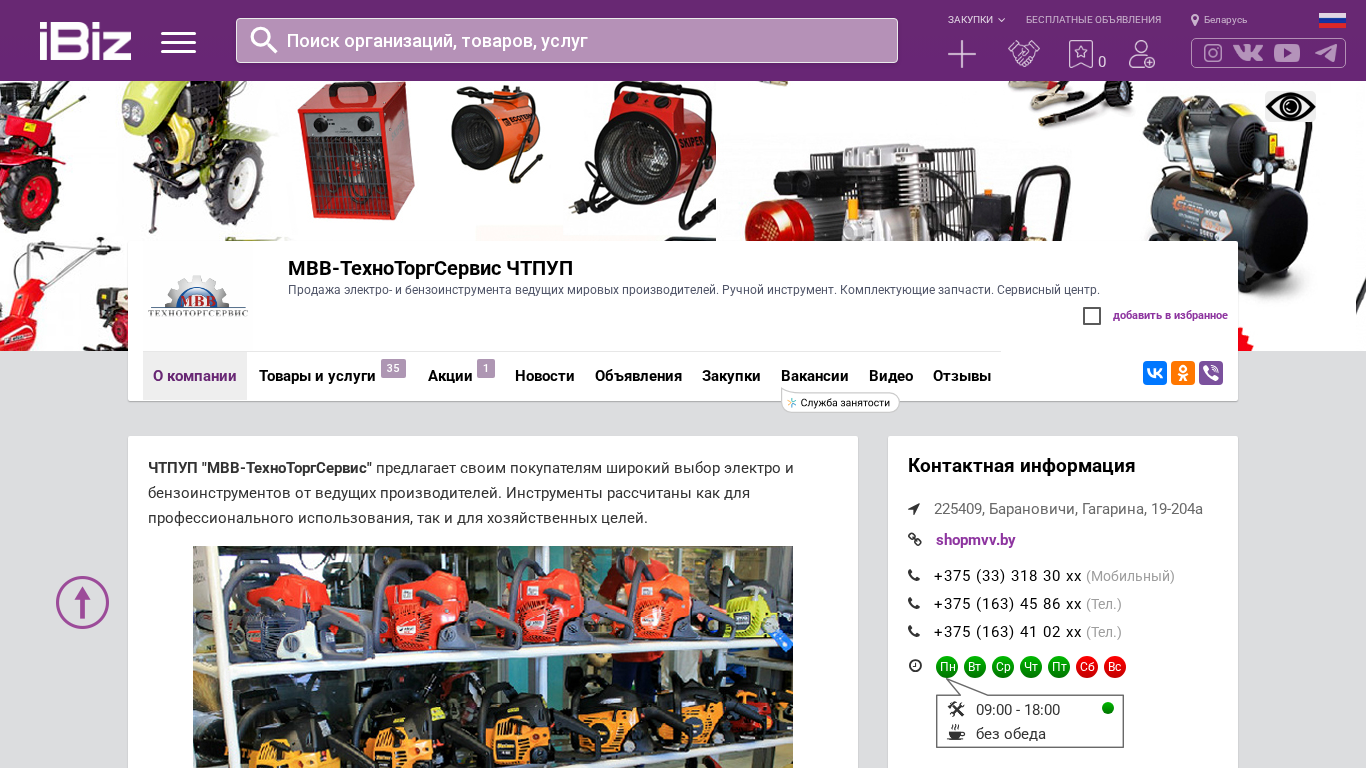1366x768 pixels.
Task: Reveal mobile number +375 (33) 318 30 xx
Action: 1008,576
